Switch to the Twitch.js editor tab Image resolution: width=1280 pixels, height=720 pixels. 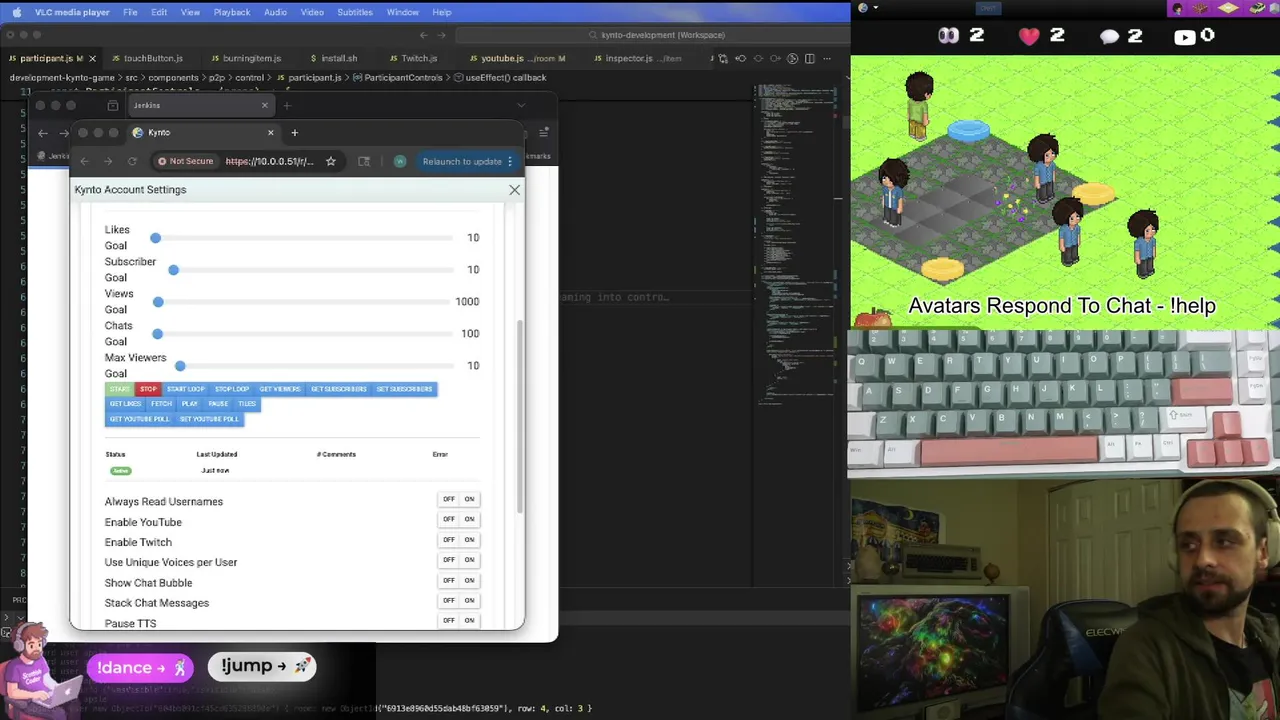pyautogui.click(x=419, y=58)
